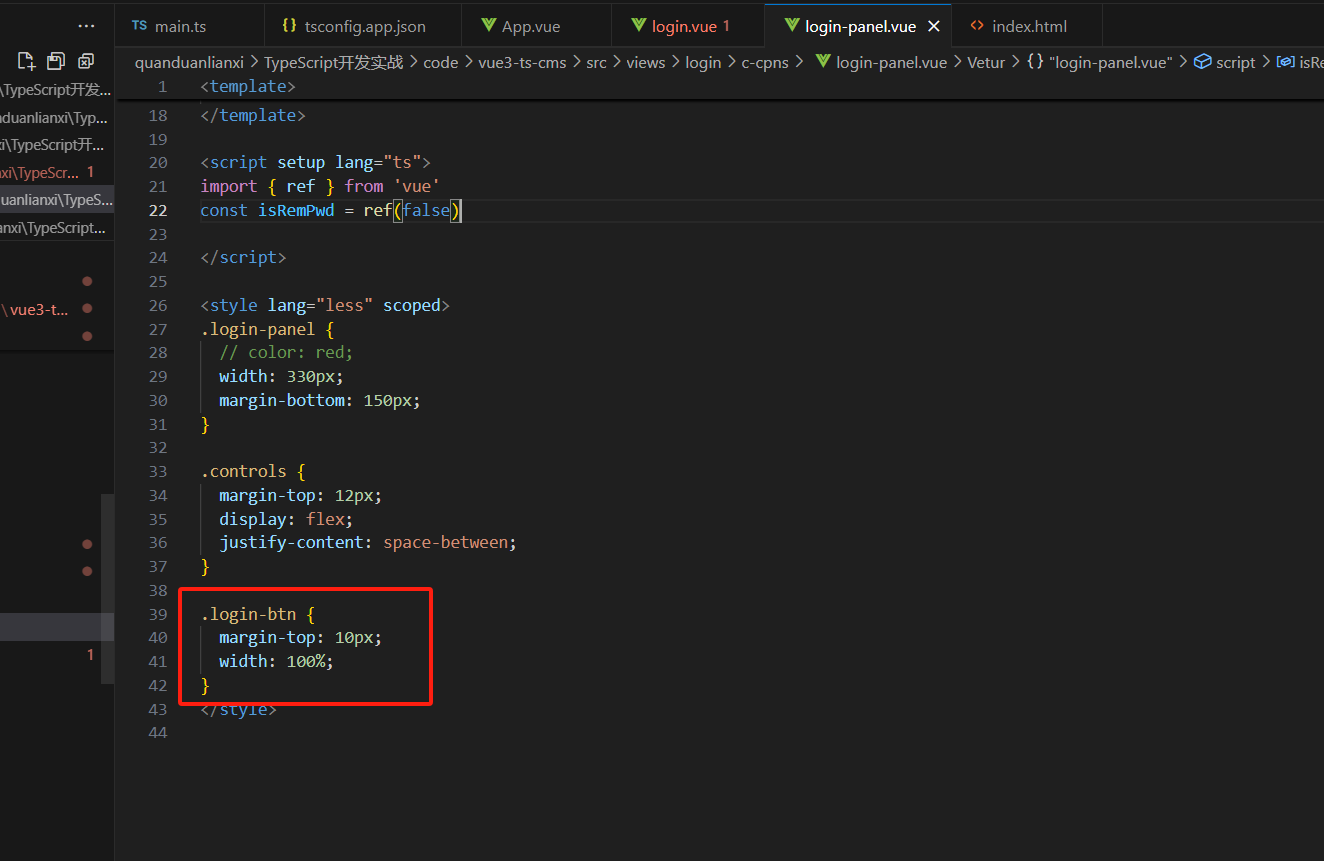Screen dimensions: 1324x861
Task: Switch to the App.vue tab
Action: [x=536, y=26]
